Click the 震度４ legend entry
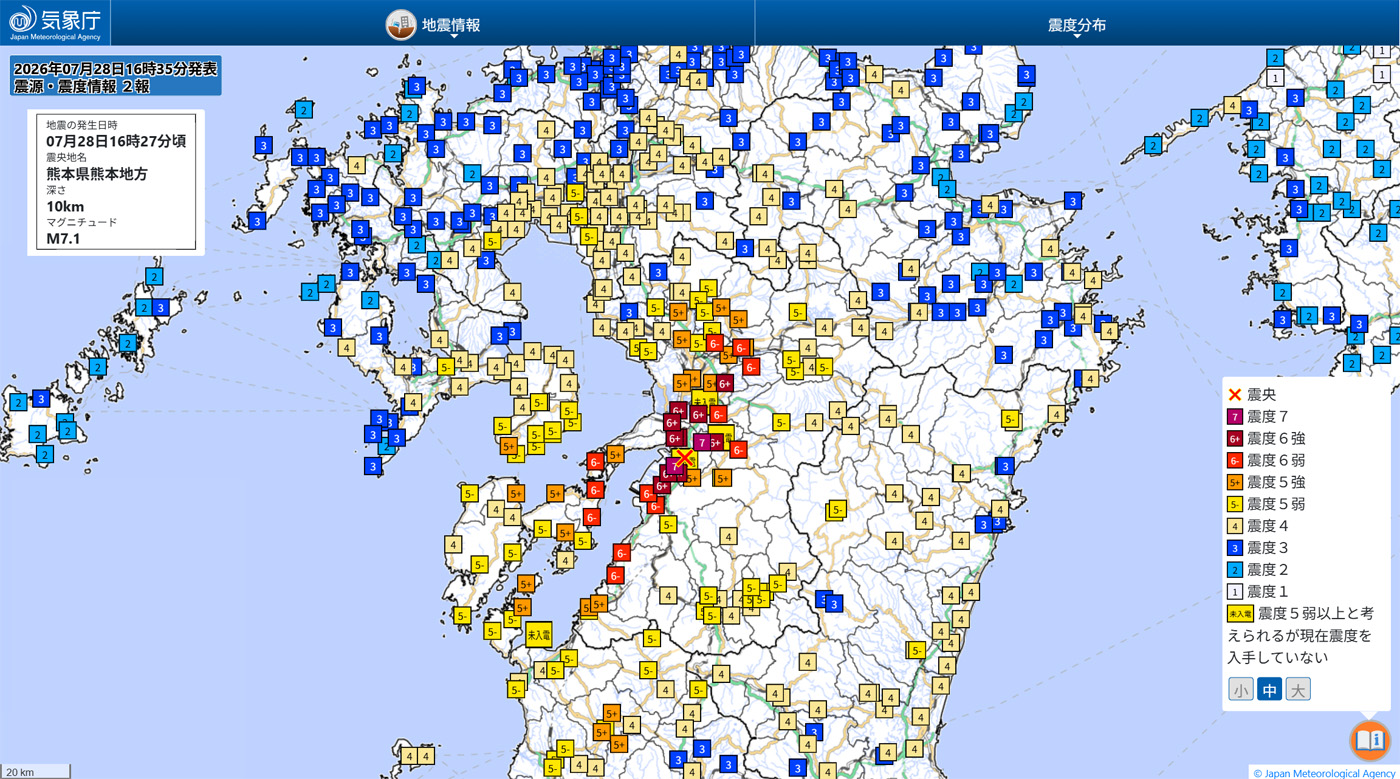Screen dimensions: 1400x779 point(1258,526)
